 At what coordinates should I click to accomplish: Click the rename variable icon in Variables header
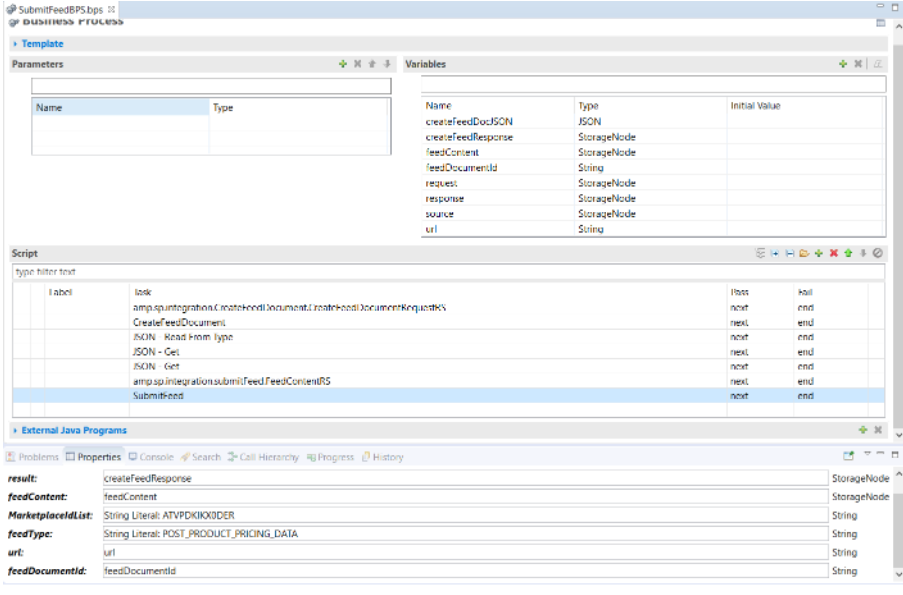click(878, 64)
